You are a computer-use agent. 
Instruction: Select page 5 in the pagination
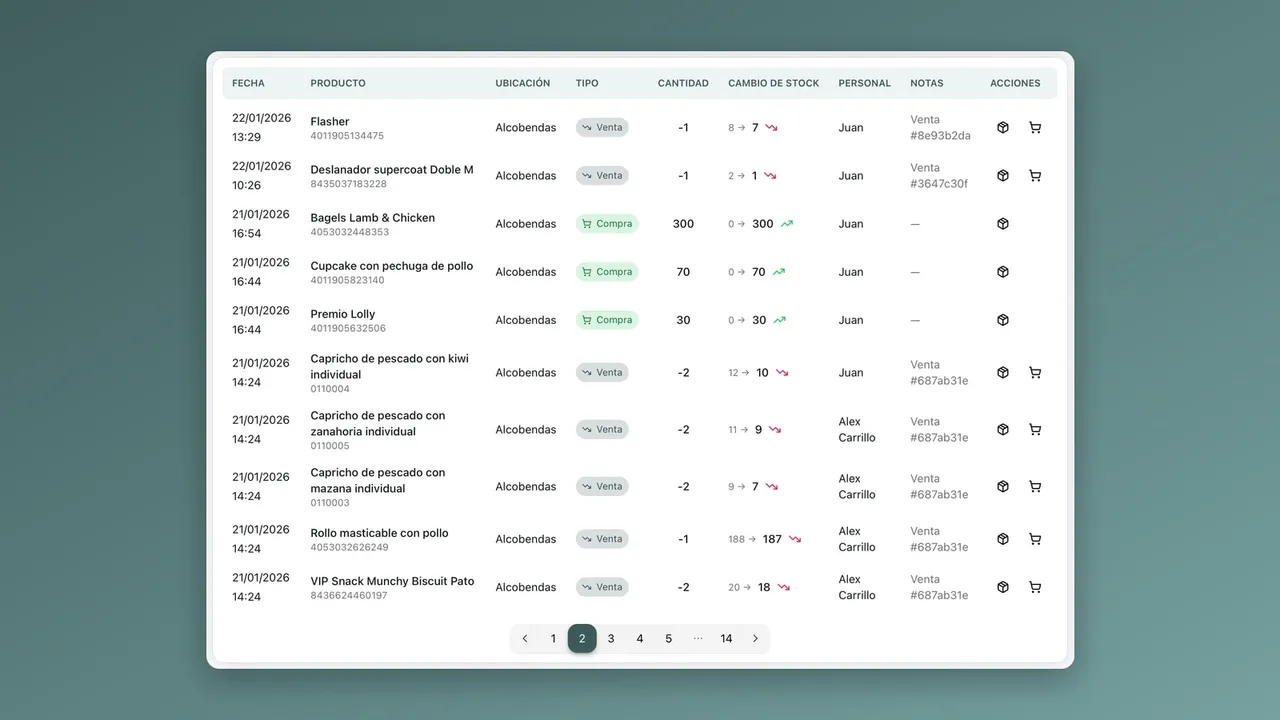coord(669,639)
